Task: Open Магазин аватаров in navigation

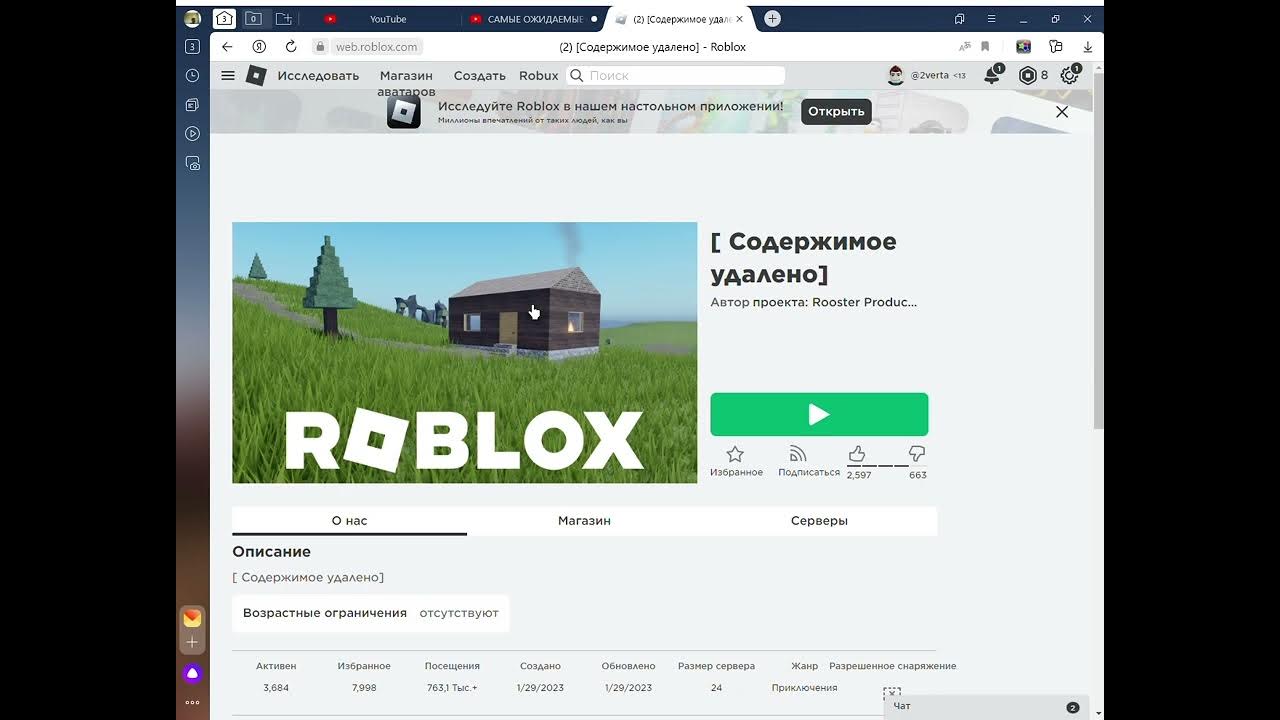Action: coord(406,83)
